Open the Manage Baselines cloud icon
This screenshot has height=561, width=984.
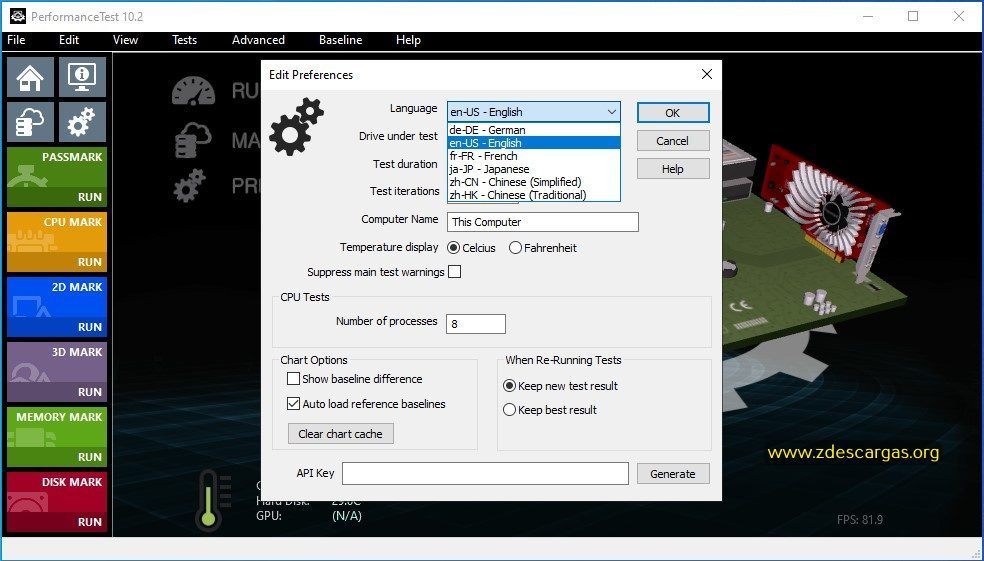[x=30, y=122]
